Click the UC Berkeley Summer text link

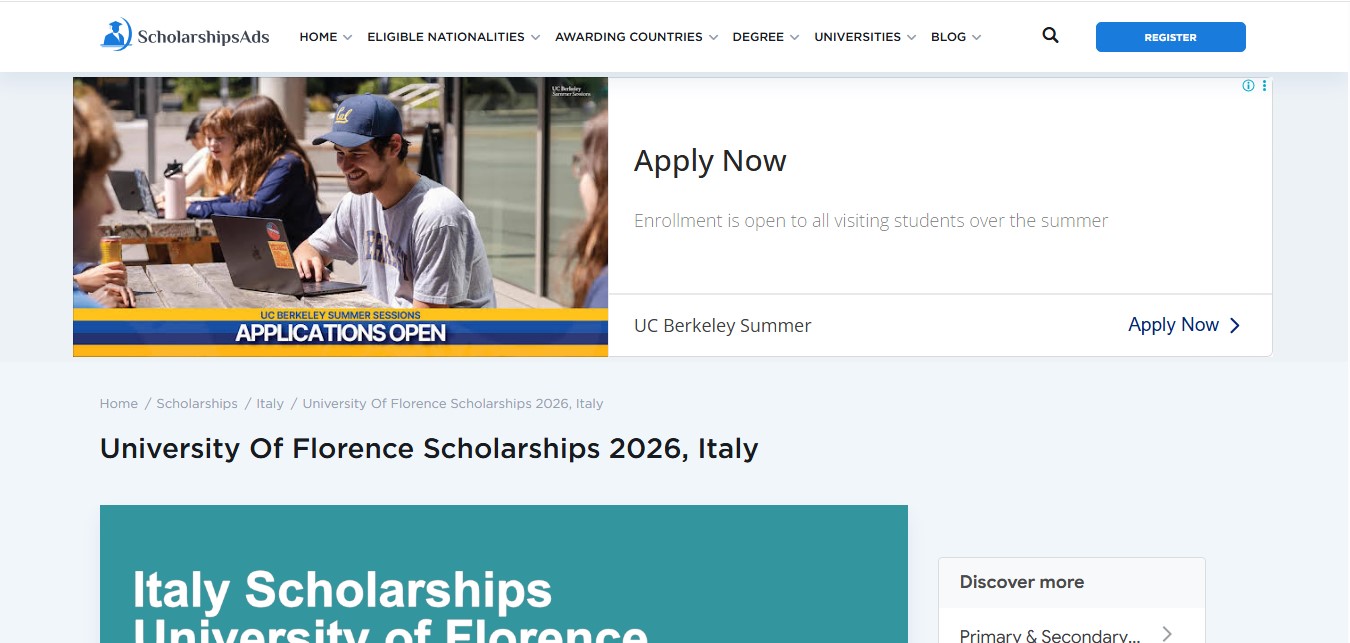click(722, 325)
